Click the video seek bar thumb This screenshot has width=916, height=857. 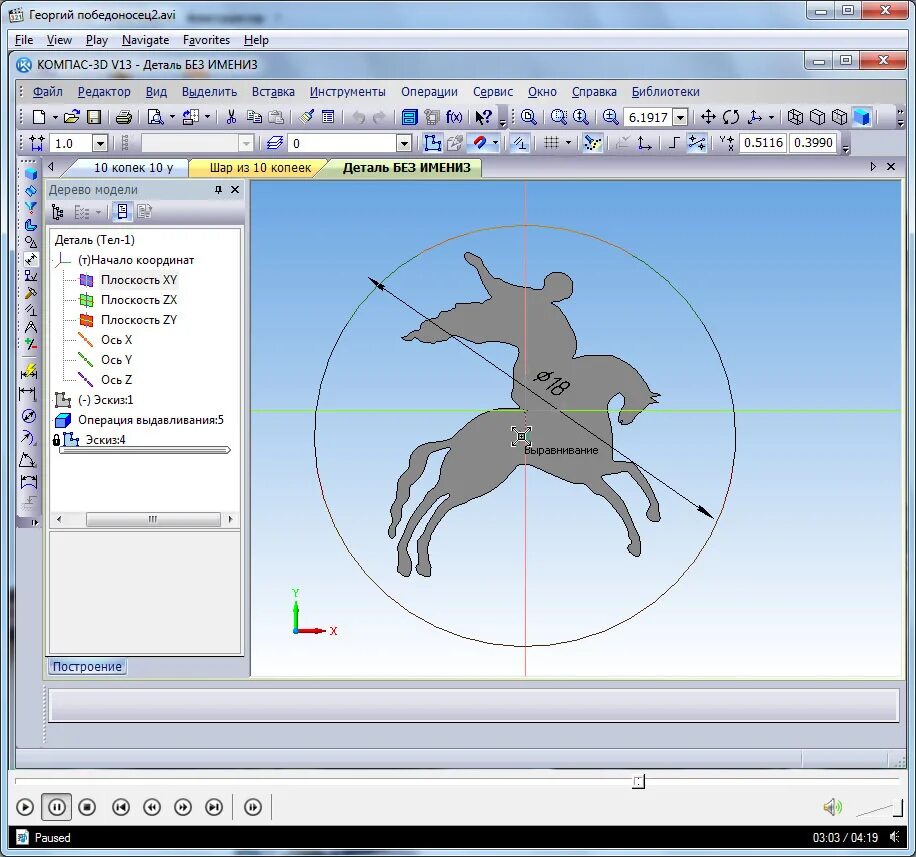(x=639, y=781)
